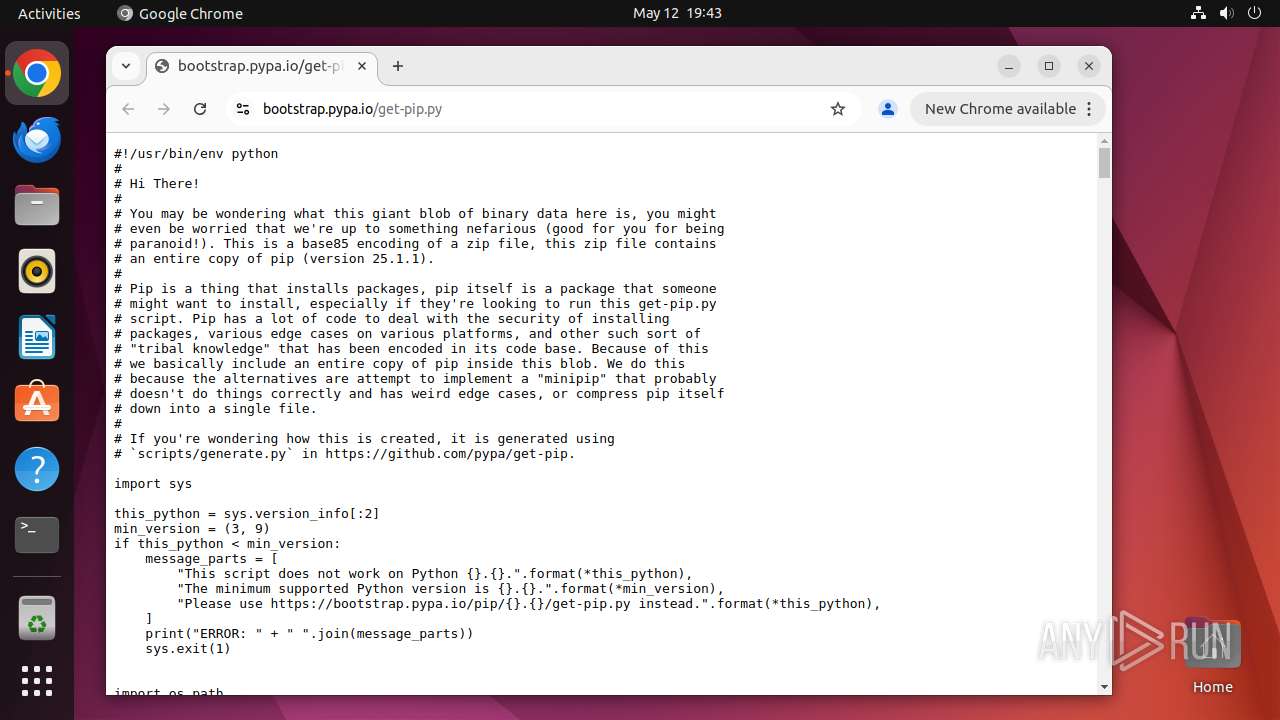Open the Home folder desktop icon
This screenshot has height=720, width=1280.
(1212, 657)
